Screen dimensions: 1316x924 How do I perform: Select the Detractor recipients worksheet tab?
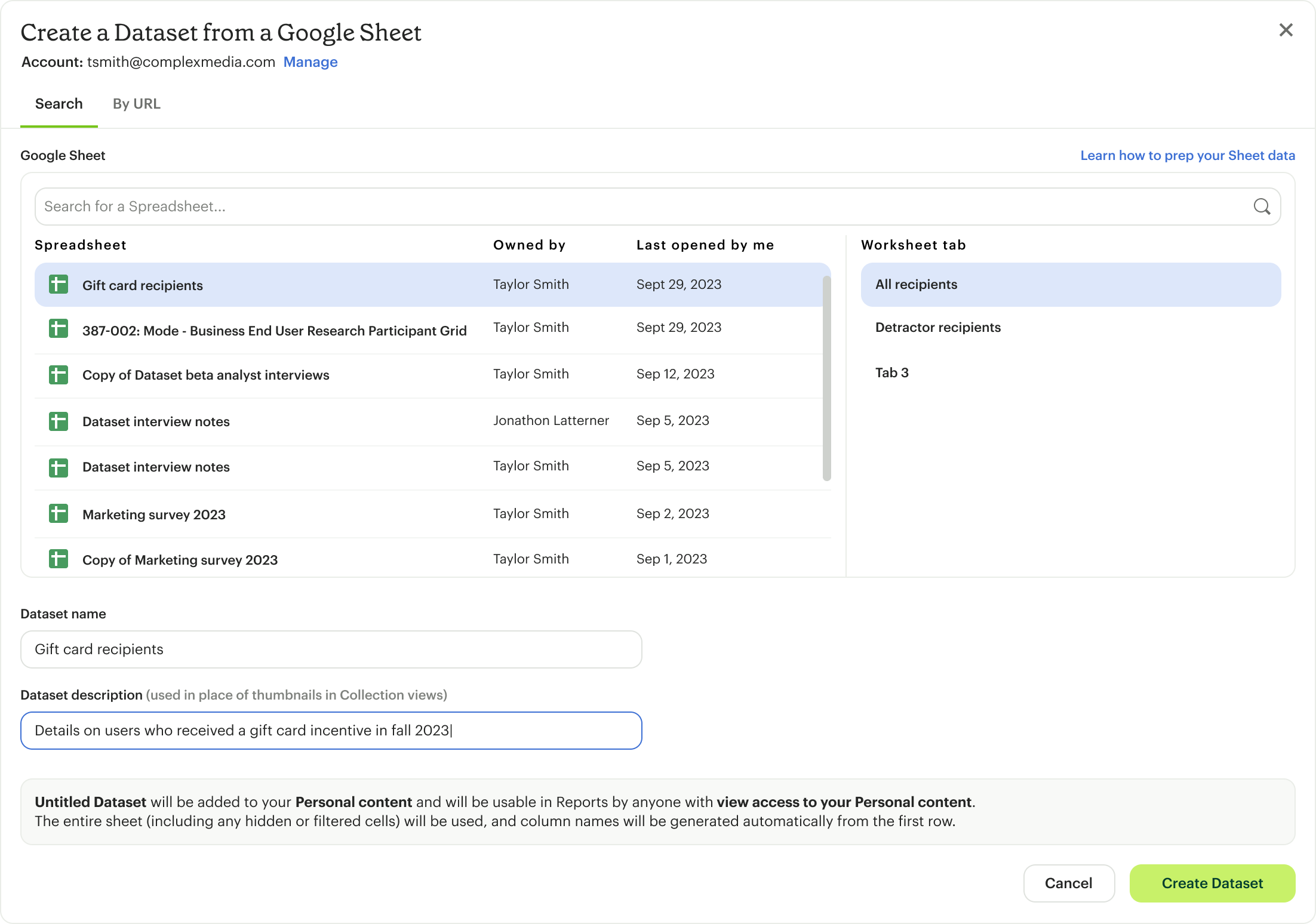(x=937, y=327)
